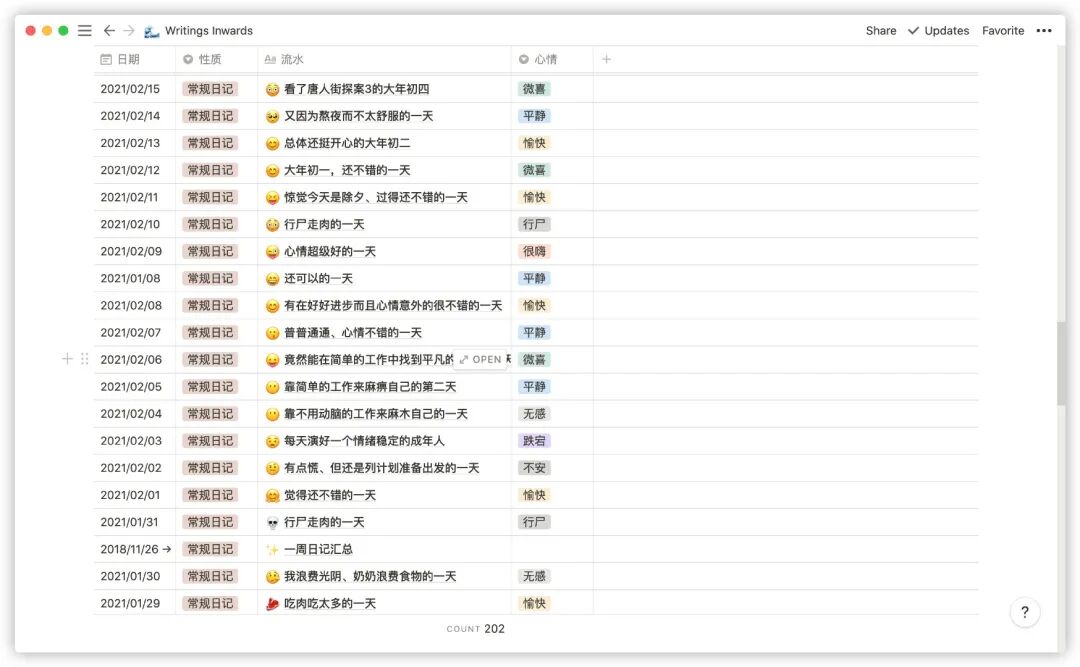Click the drag handle of the 2021/02/06 row
Viewport: 1080px width, 667px height.
pos(85,358)
